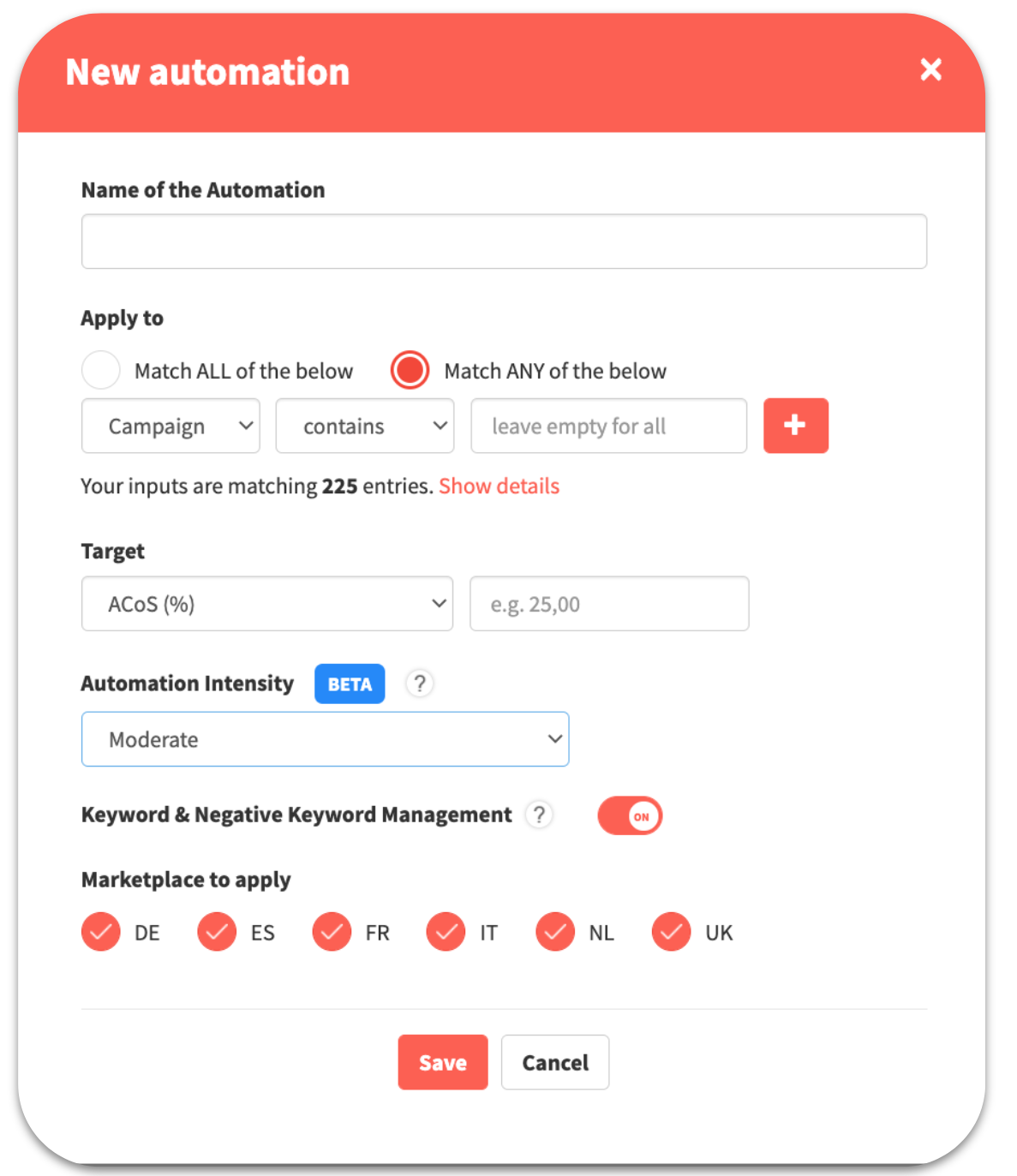The image size is (1017, 1176).
Task: Open the Campaign dropdown
Action: (x=170, y=426)
